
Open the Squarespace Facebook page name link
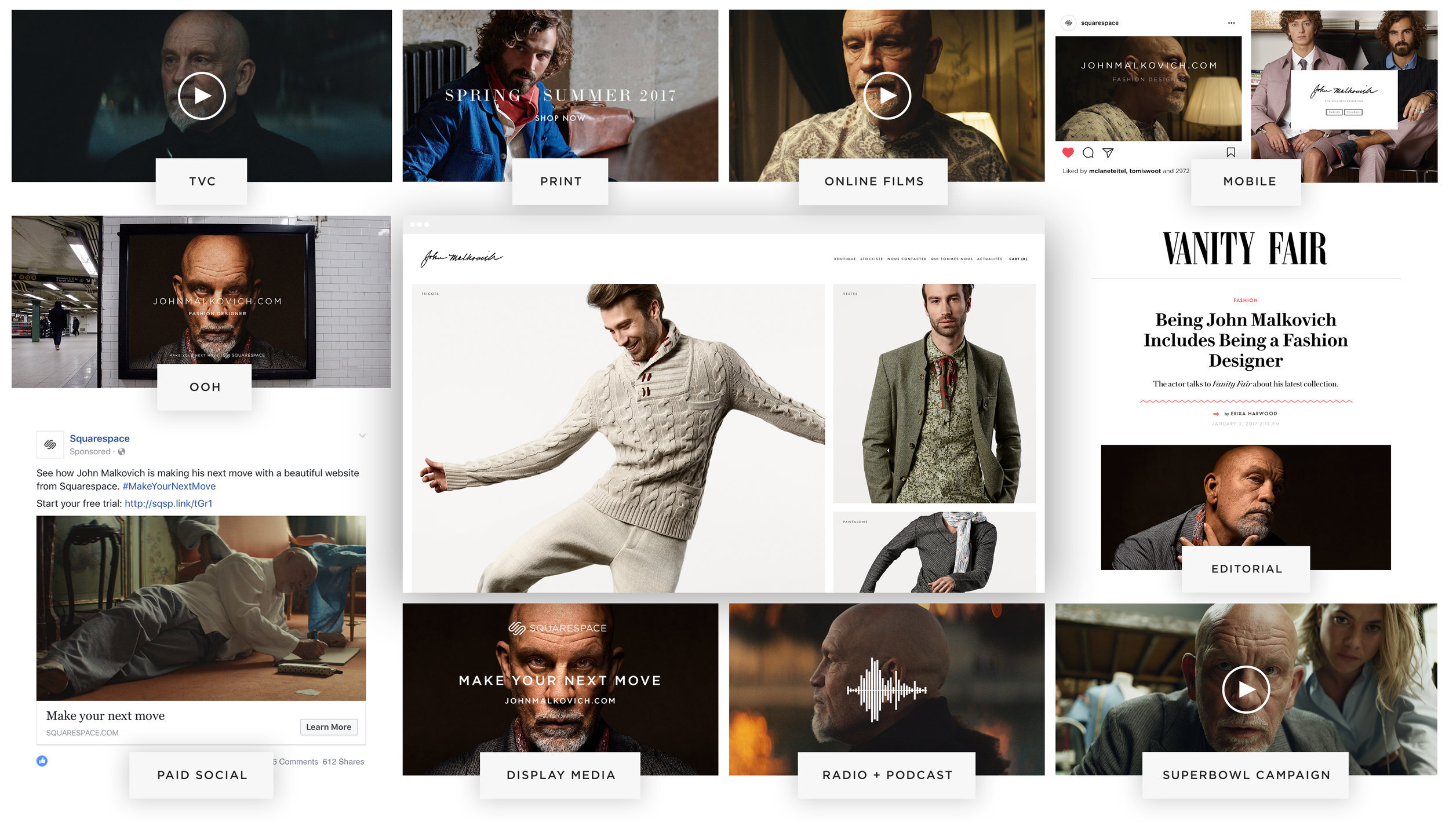tap(100, 439)
